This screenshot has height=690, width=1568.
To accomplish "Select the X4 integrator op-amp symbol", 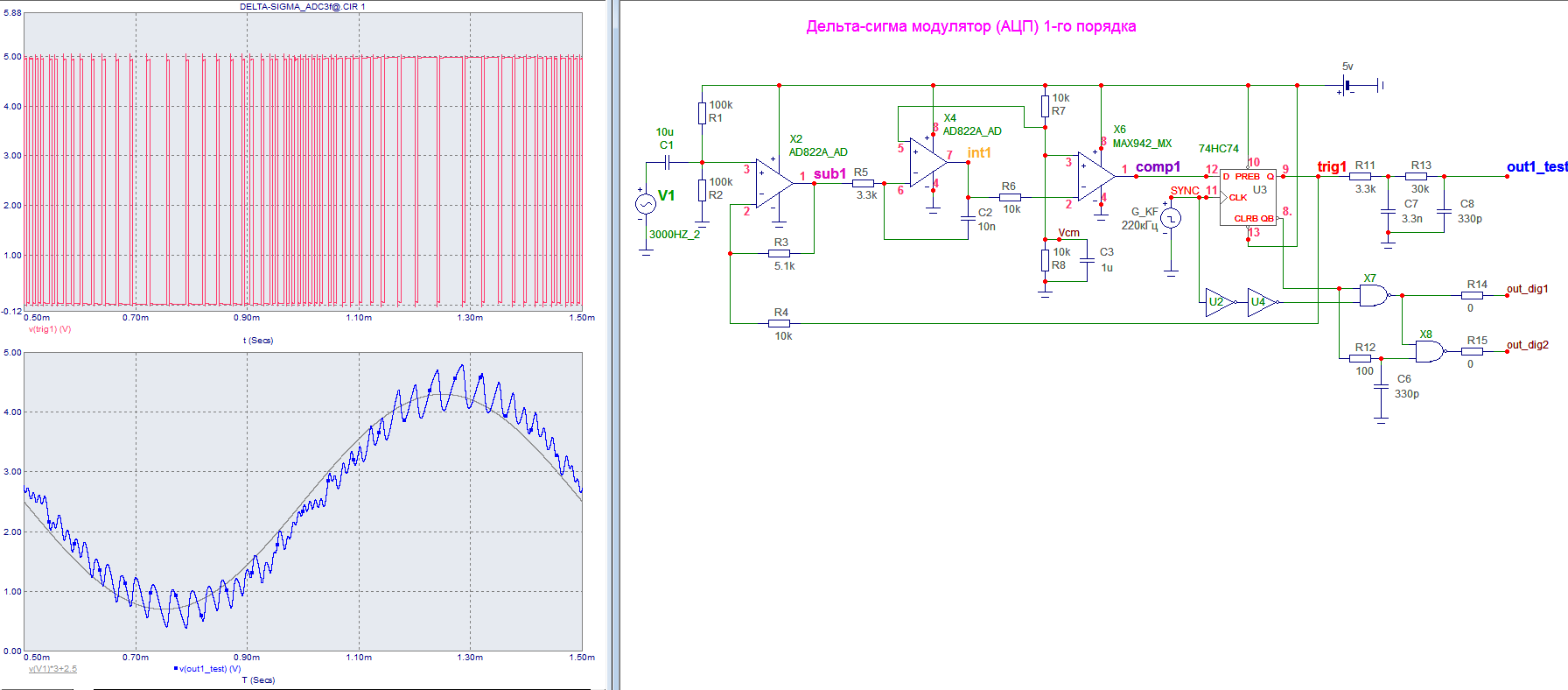I will (926, 162).
